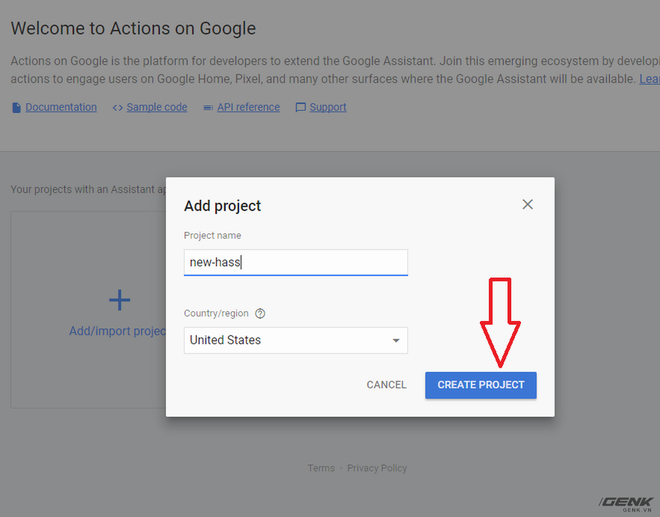Click the Documentation file icon
The width and height of the screenshot is (660, 517).
tap(16, 108)
